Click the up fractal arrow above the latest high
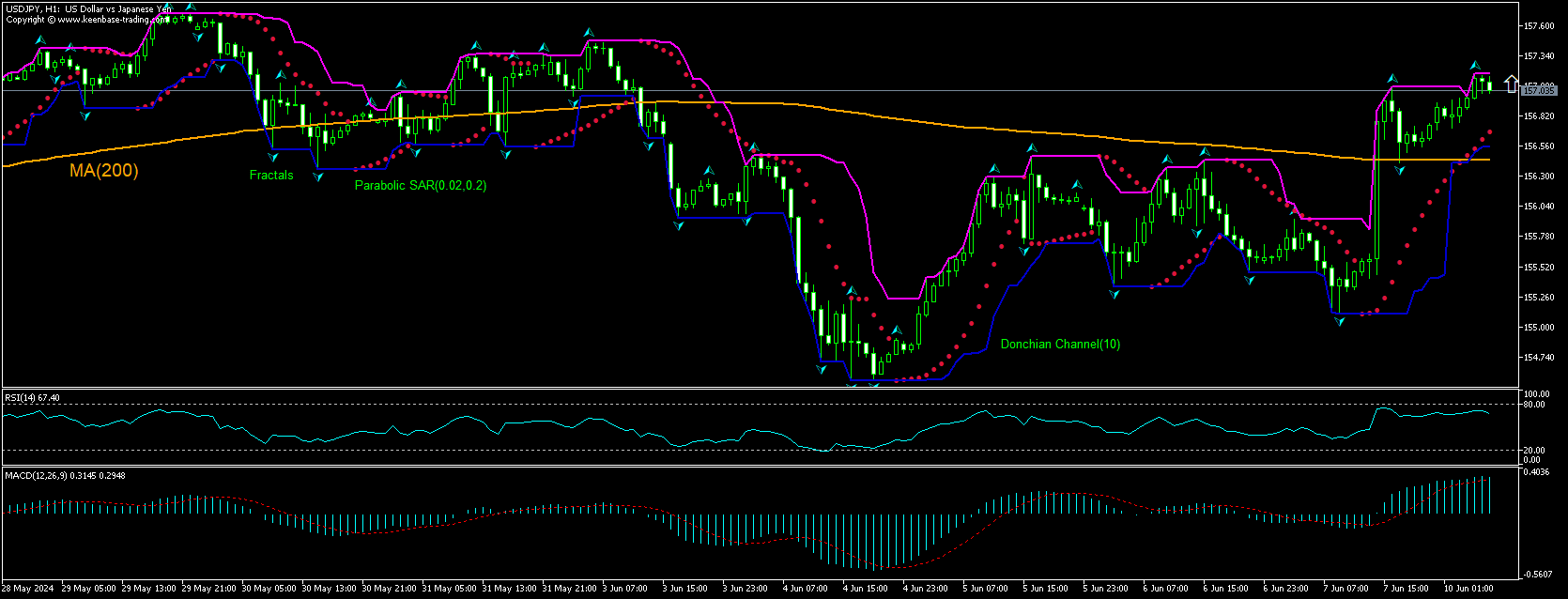Image resolution: width=1568 pixels, height=599 pixels. point(1475,66)
